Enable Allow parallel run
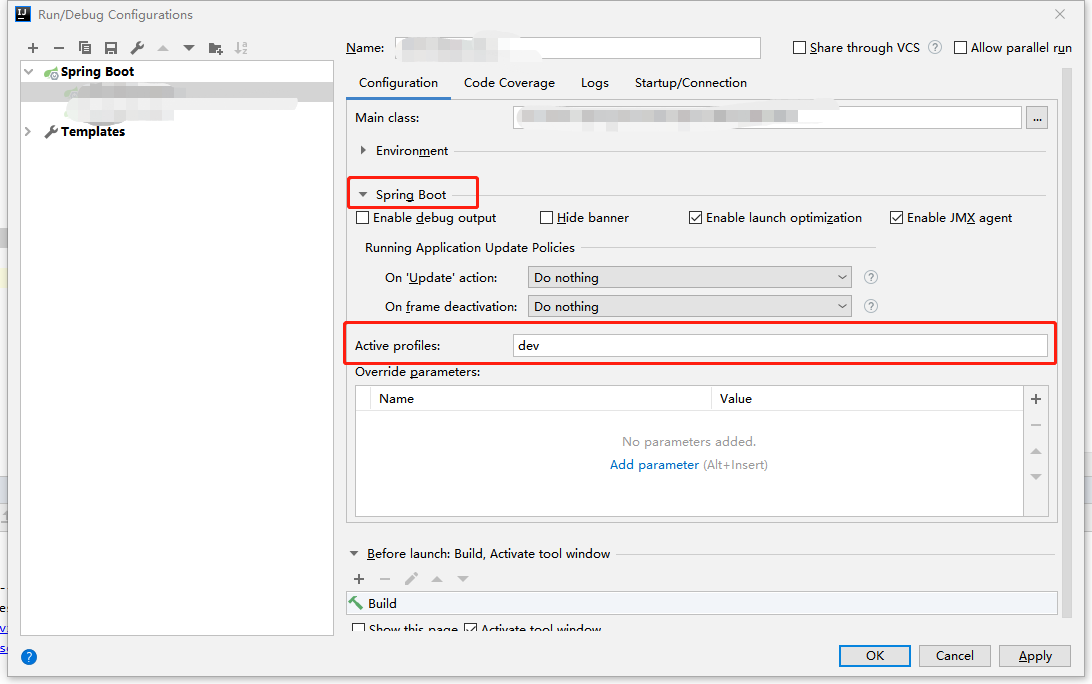 [x=960, y=47]
